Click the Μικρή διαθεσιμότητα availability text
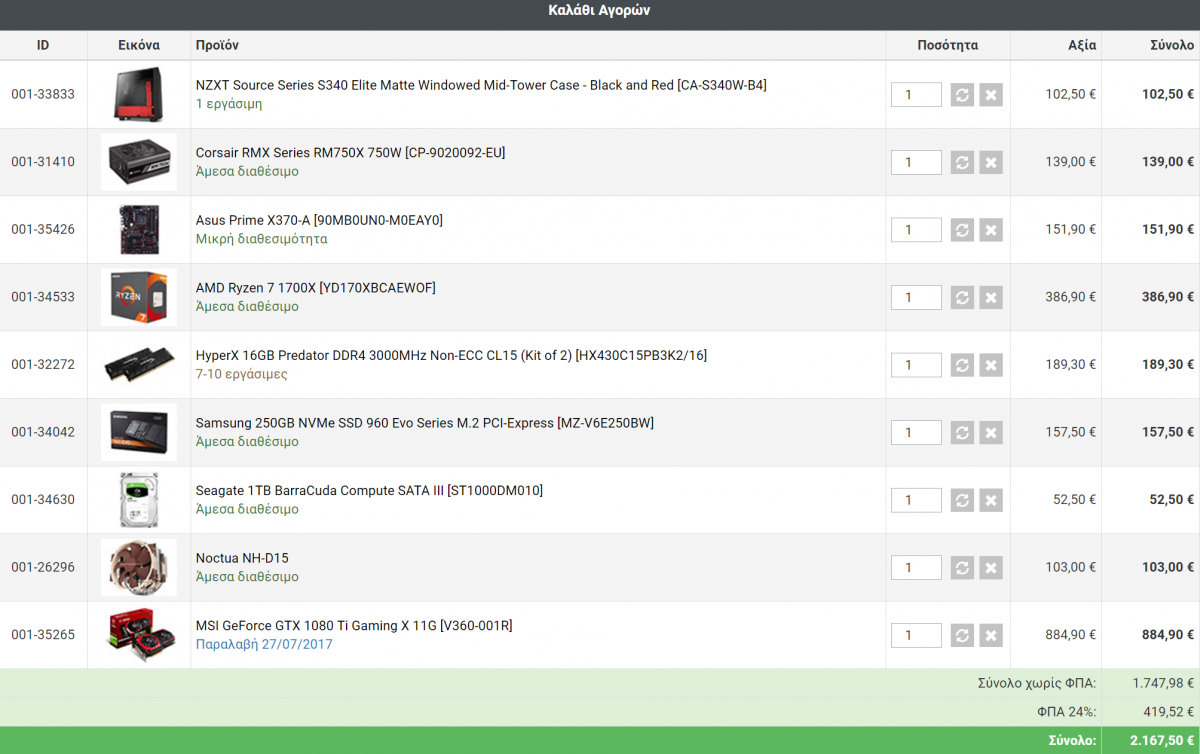 point(261,239)
